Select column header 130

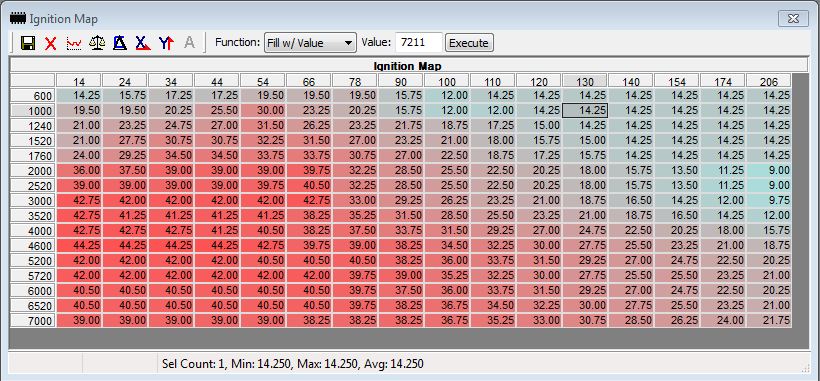pos(585,81)
